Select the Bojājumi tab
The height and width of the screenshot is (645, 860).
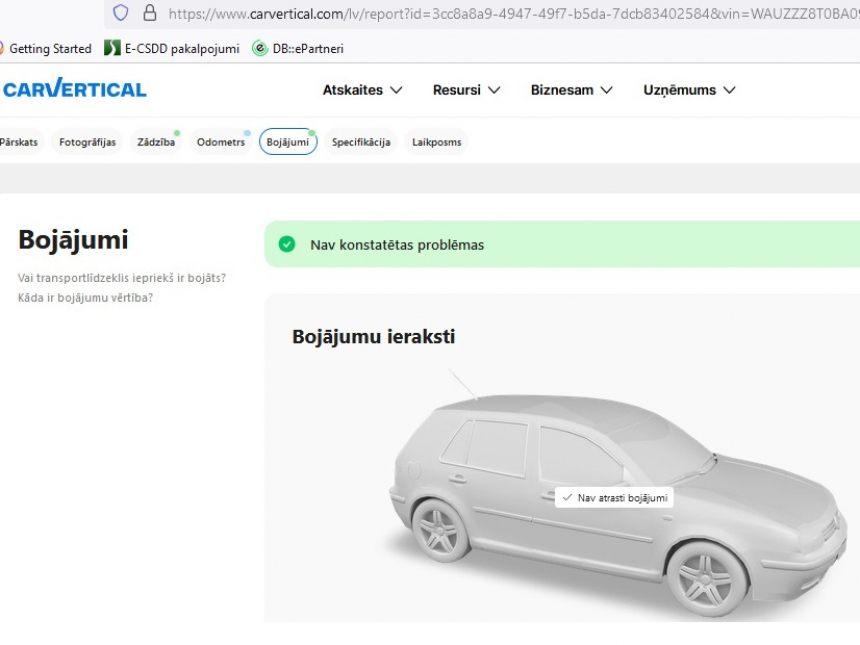[288, 142]
